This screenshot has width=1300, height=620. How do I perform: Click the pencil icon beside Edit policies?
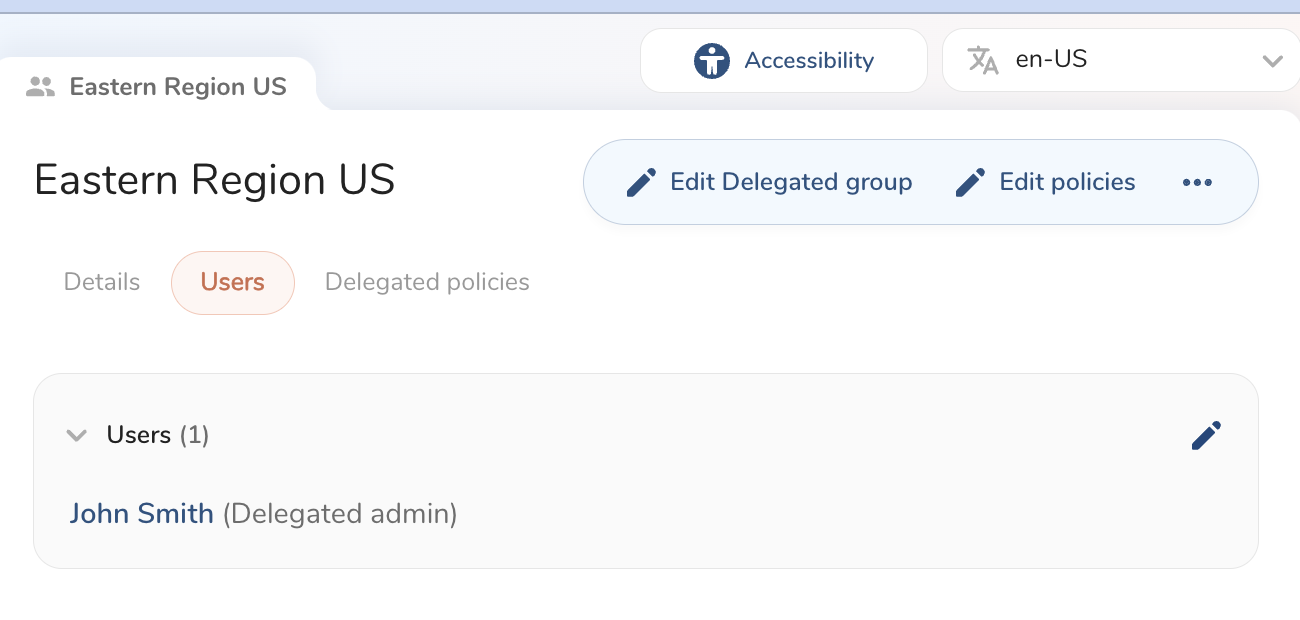tap(970, 182)
